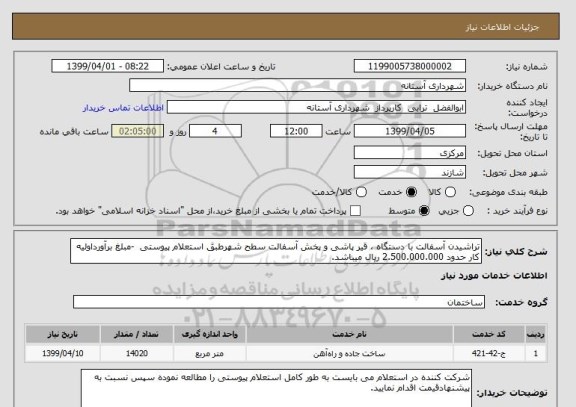Image resolution: width=576 pixels, height=407 pixels.
Task: Click the توضیحات خریدار text area
Action: (276, 388)
